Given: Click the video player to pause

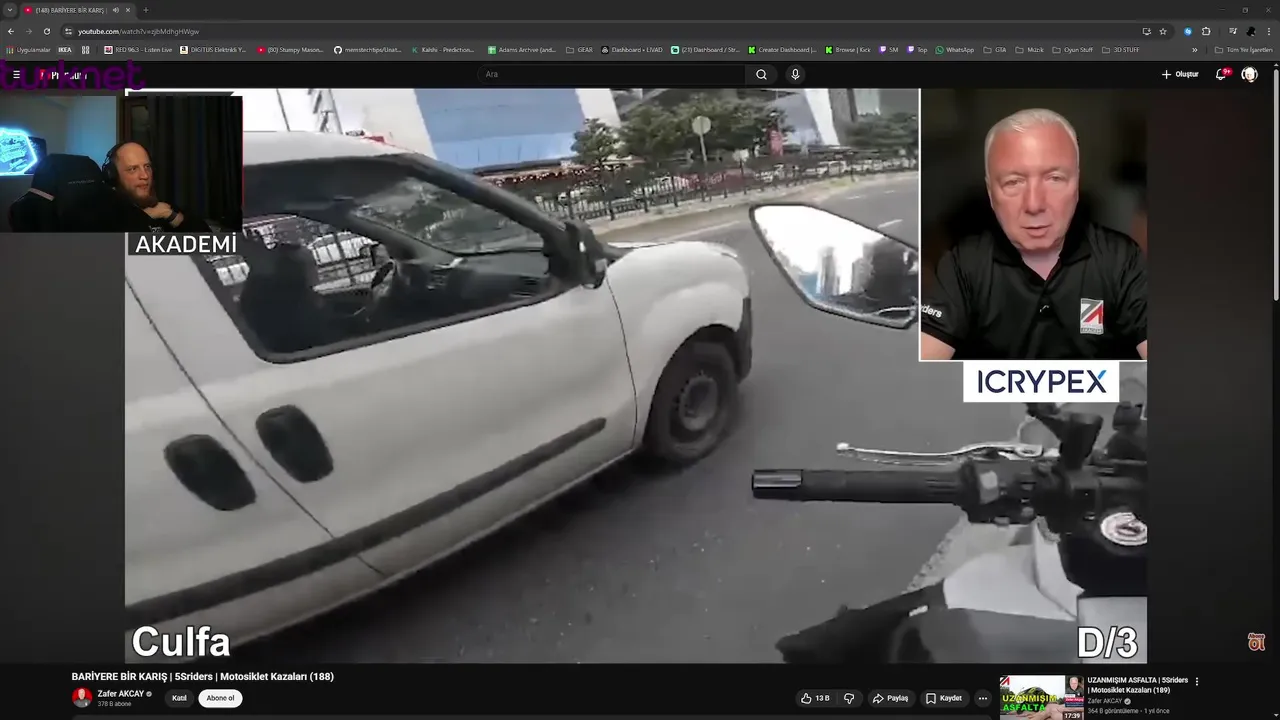Looking at the screenshot, I should [x=635, y=375].
